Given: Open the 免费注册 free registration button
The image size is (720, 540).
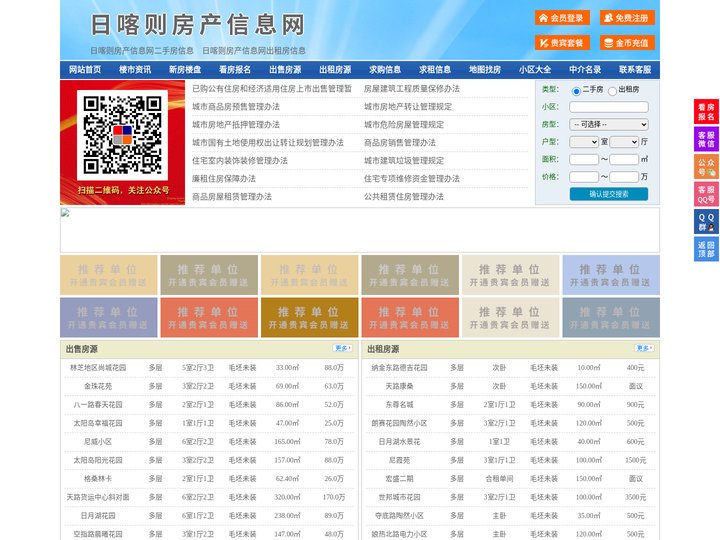Looking at the screenshot, I should click(627, 18).
